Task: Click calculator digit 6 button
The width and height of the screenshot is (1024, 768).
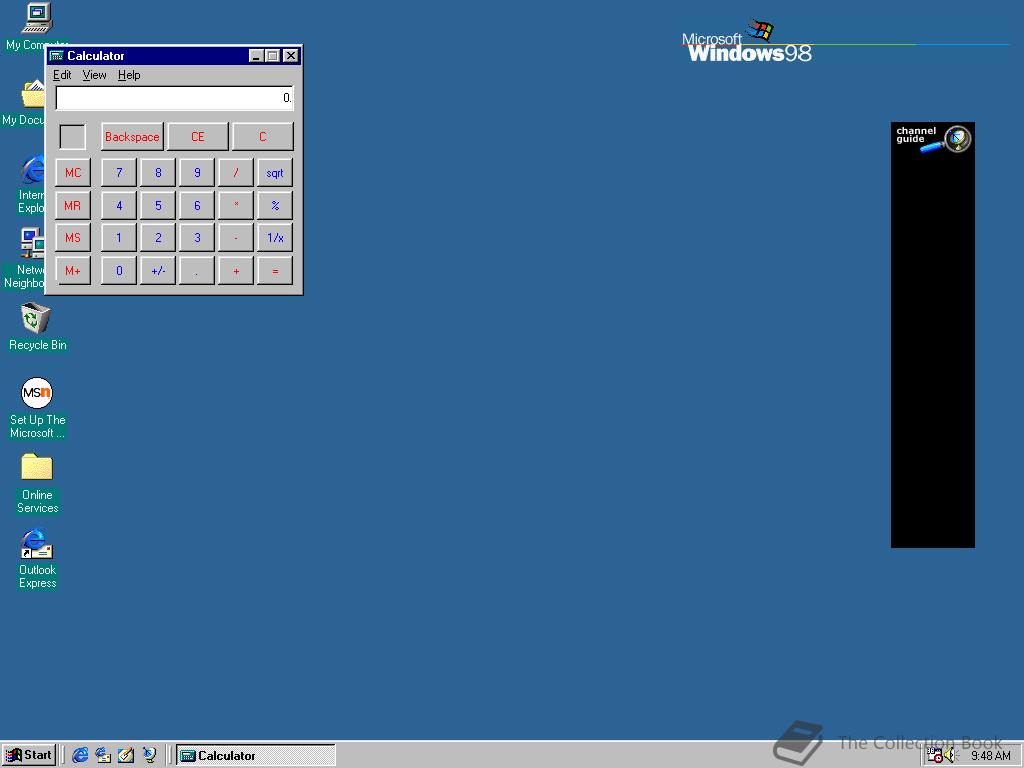Action: point(197,206)
